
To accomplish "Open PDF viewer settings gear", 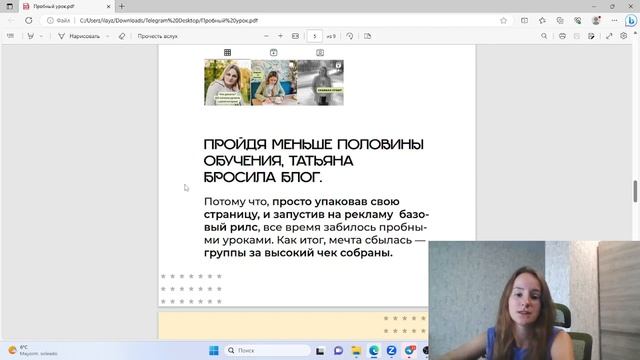I will 623,36.
